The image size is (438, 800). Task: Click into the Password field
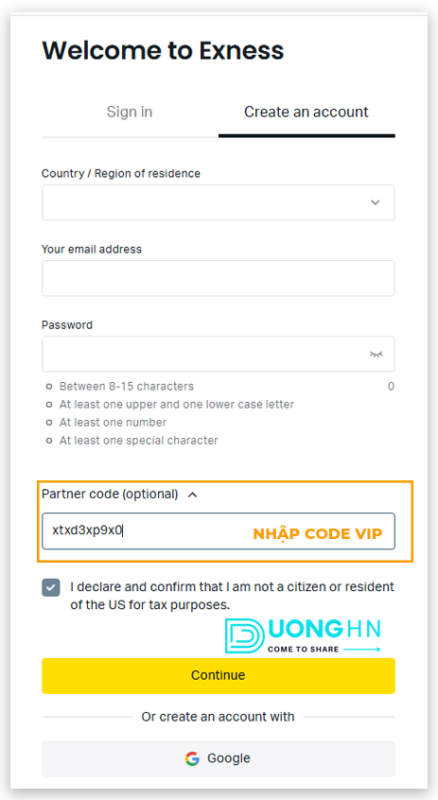coord(218,354)
